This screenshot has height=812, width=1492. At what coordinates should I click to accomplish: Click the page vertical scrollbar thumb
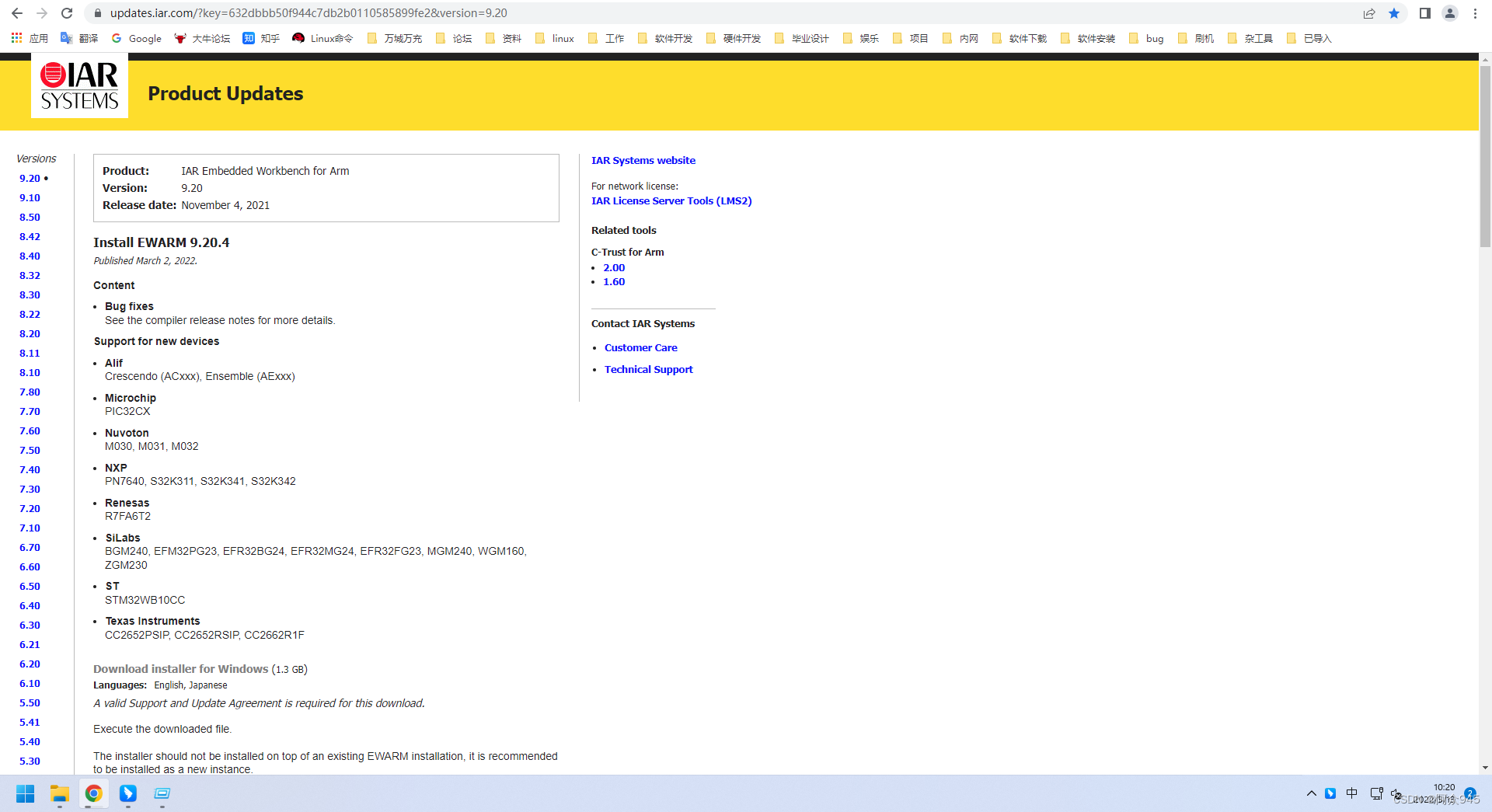[x=1485, y=155]
